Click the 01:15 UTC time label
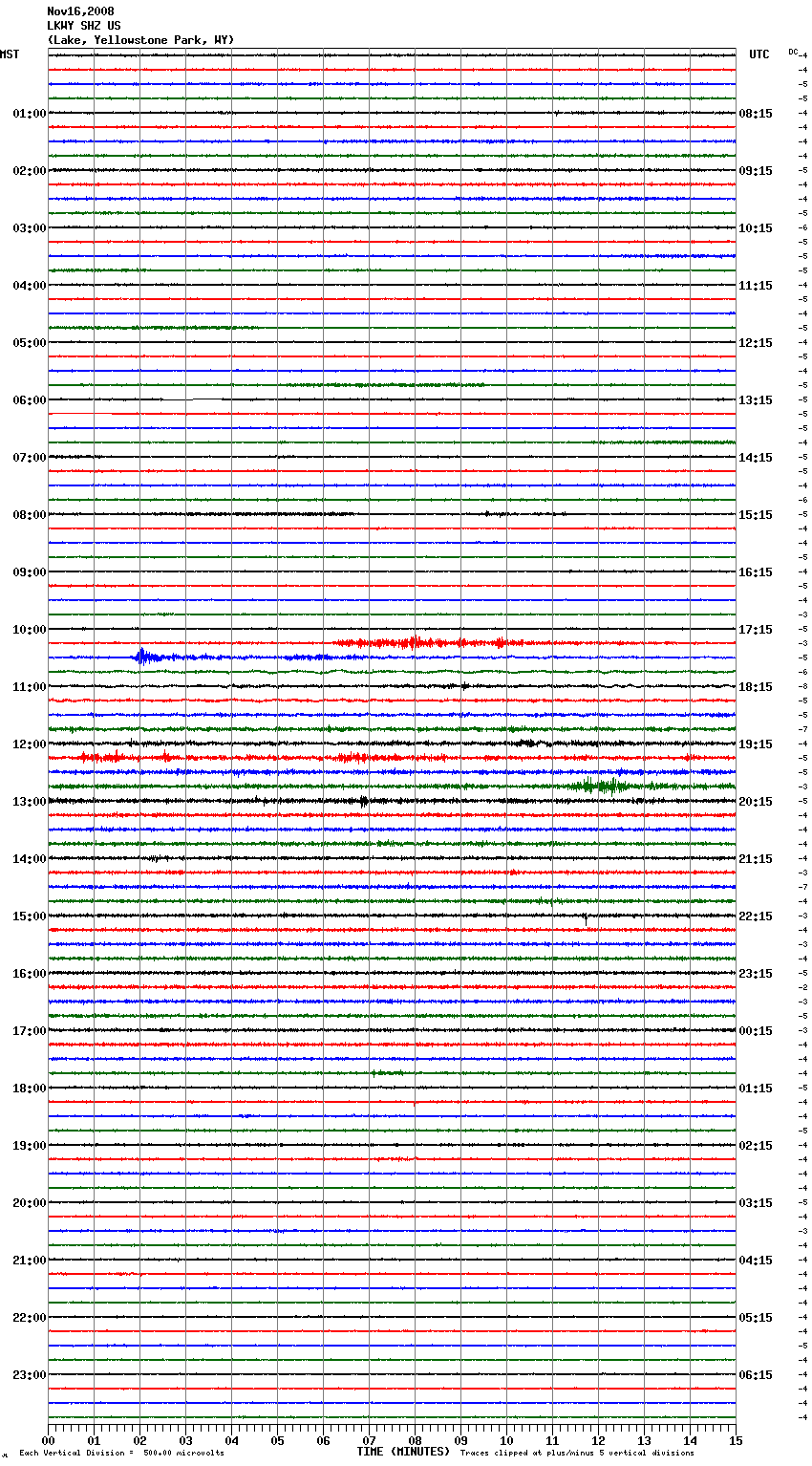The image size is (812, 1466). coord(756,1089)
